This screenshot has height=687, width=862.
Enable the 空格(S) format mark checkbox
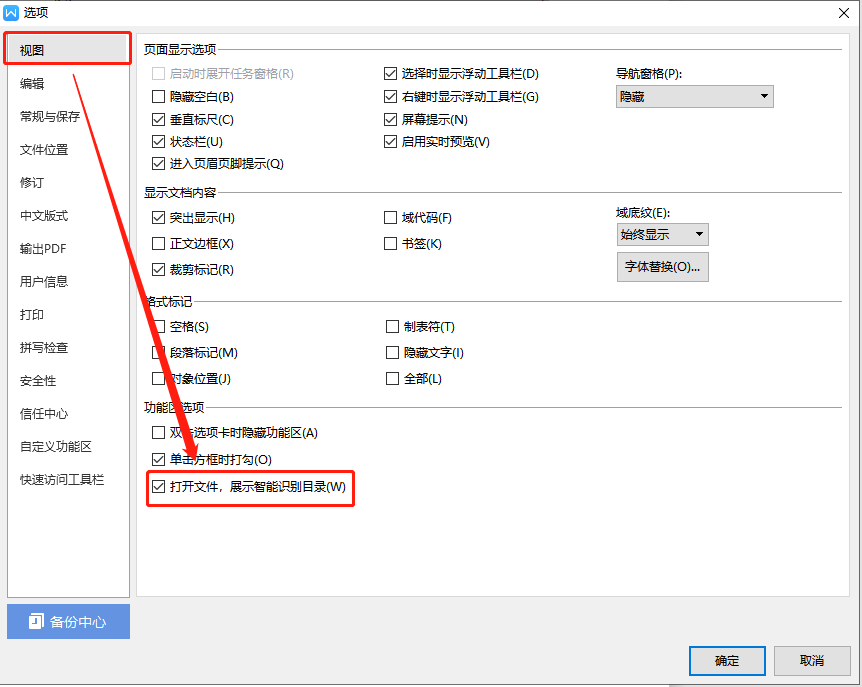[x=158, y=327]
